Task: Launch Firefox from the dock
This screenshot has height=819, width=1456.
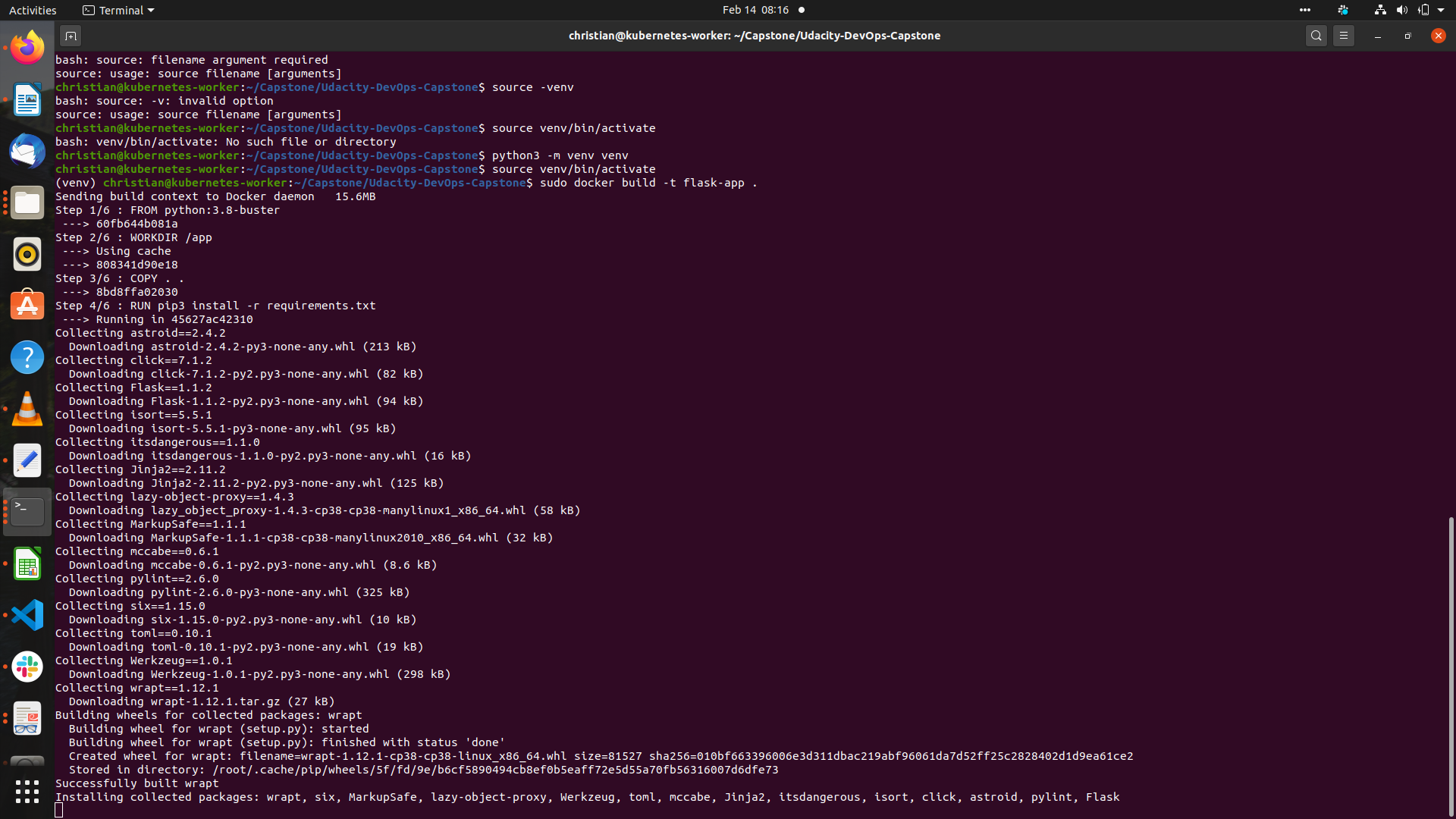Action: click(27, 49)
